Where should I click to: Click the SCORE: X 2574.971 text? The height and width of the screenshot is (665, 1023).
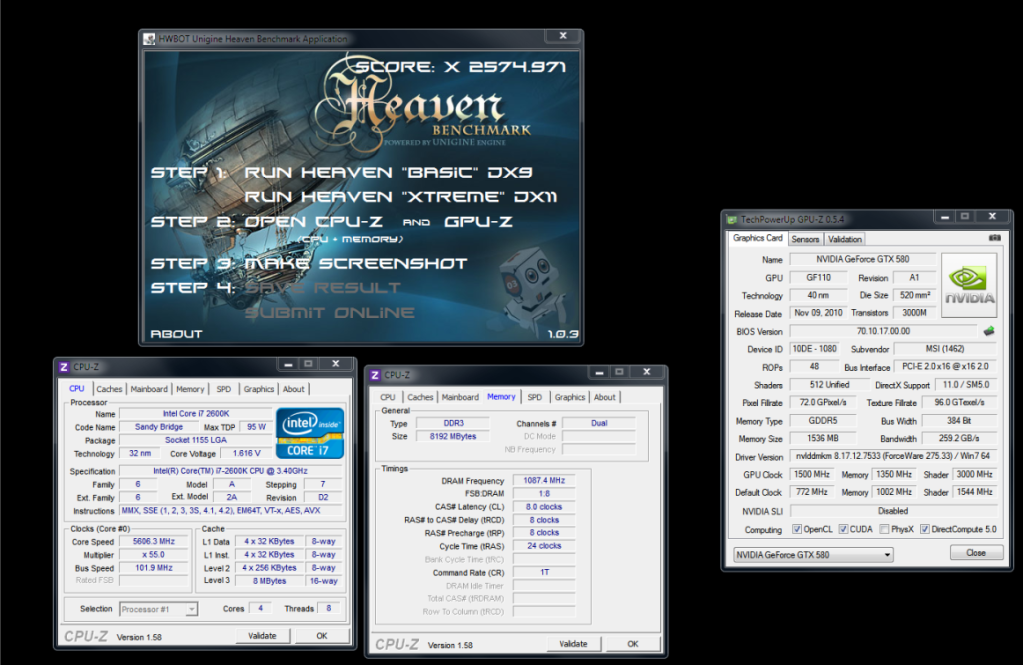(x=461, y=67)
